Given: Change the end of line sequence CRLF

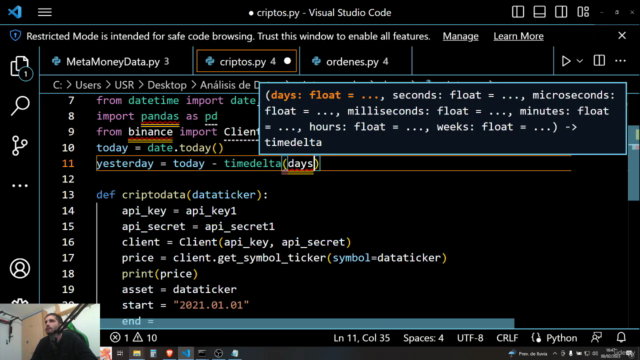Looking at the screenshot, I should [x=507, y=338].
